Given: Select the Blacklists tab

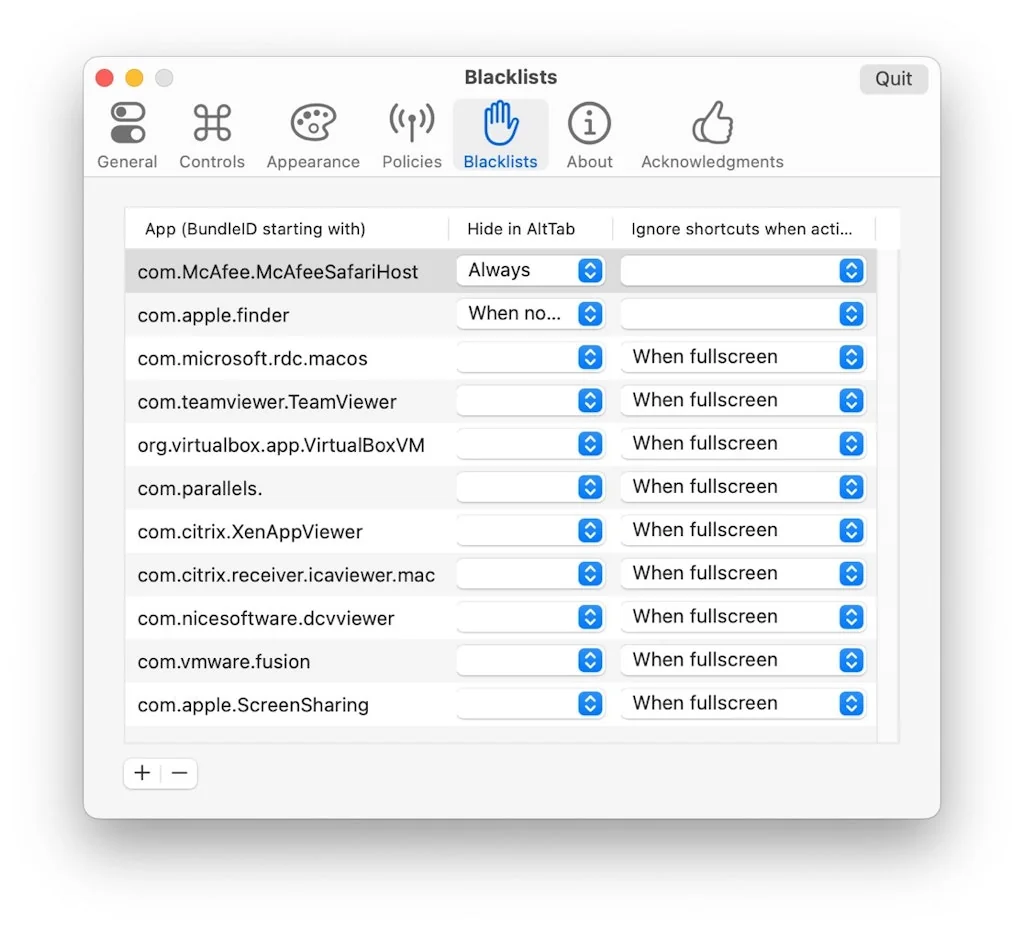Looking at the screenshot, I should tap(500, 133).
